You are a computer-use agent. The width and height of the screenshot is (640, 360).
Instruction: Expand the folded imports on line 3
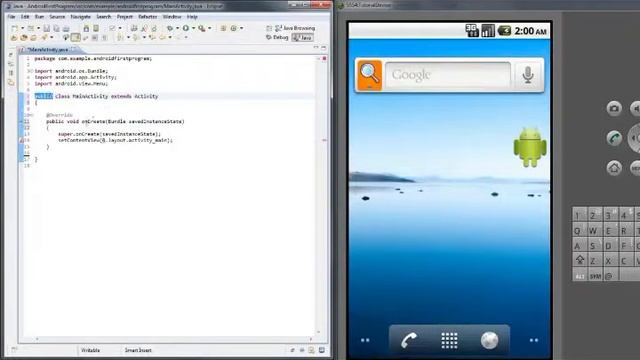pos(31,71)
